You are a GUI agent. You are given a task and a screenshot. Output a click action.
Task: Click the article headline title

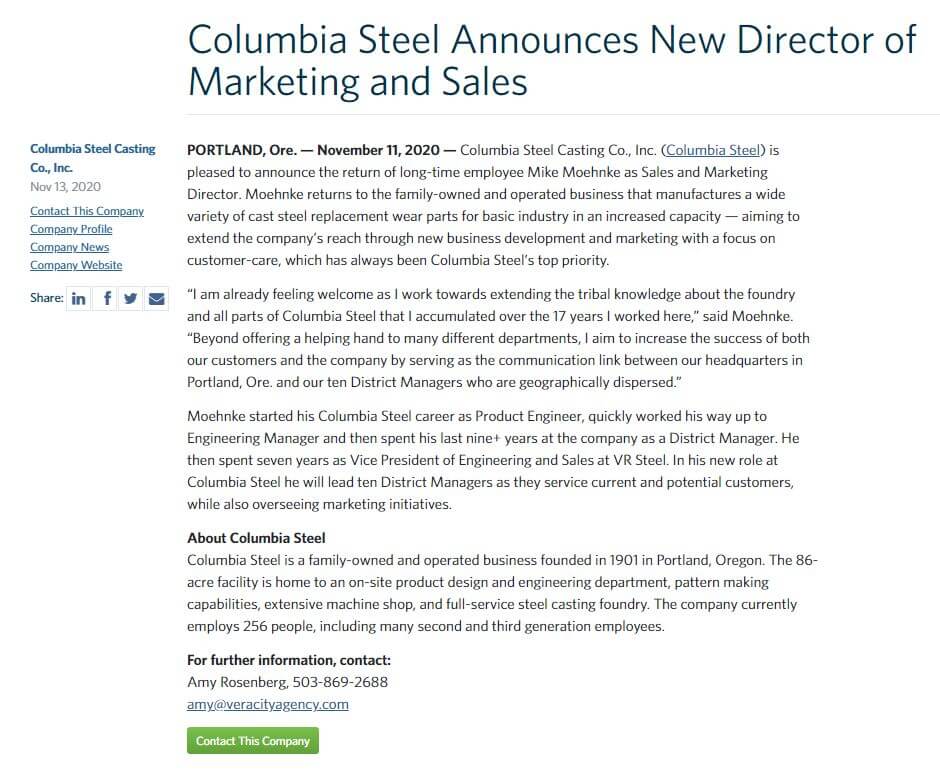[552, 61]
